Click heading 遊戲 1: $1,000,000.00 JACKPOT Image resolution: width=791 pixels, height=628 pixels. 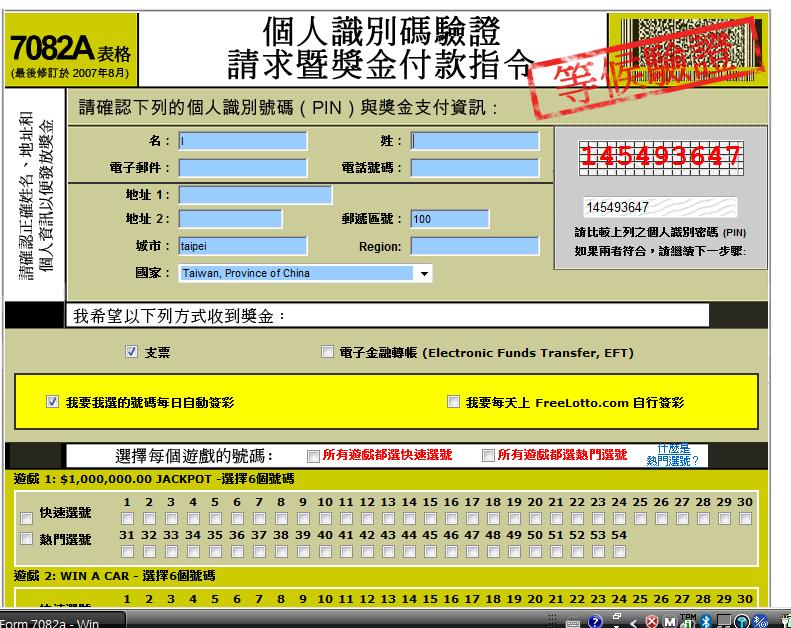[x=154, y=479]
